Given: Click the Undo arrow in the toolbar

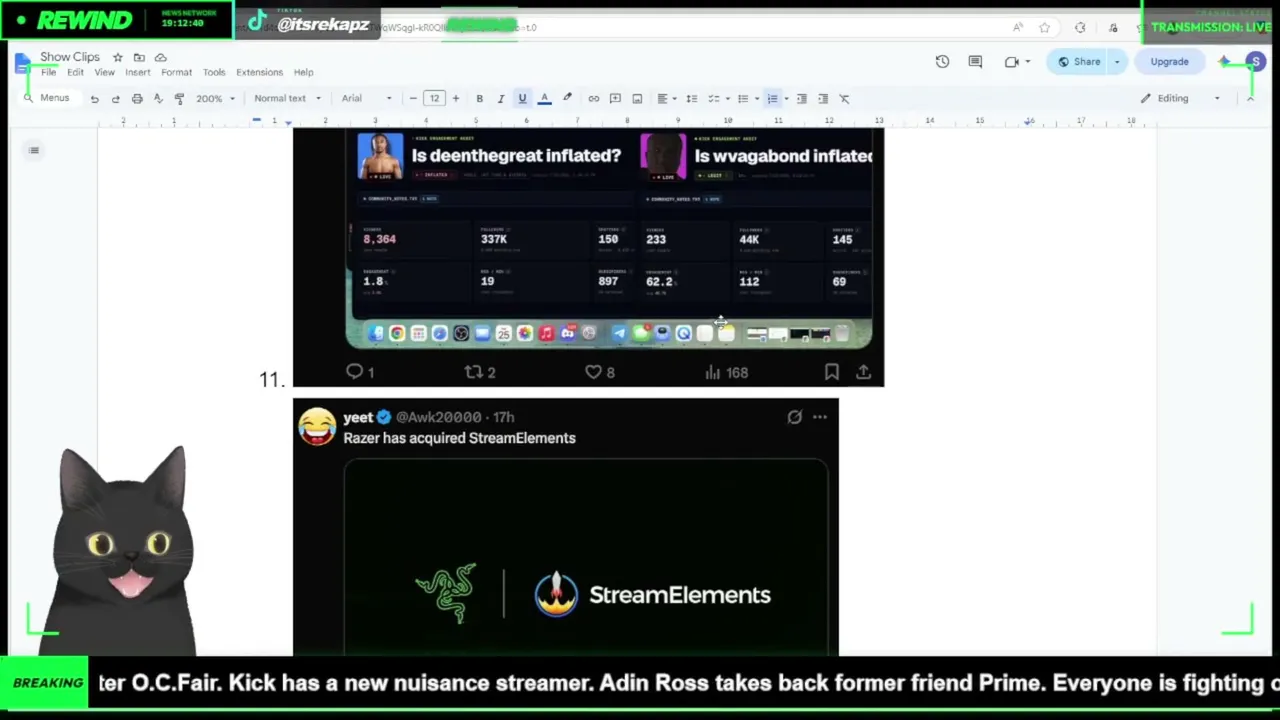Looking at the screenshot, I should pos(94,99).
